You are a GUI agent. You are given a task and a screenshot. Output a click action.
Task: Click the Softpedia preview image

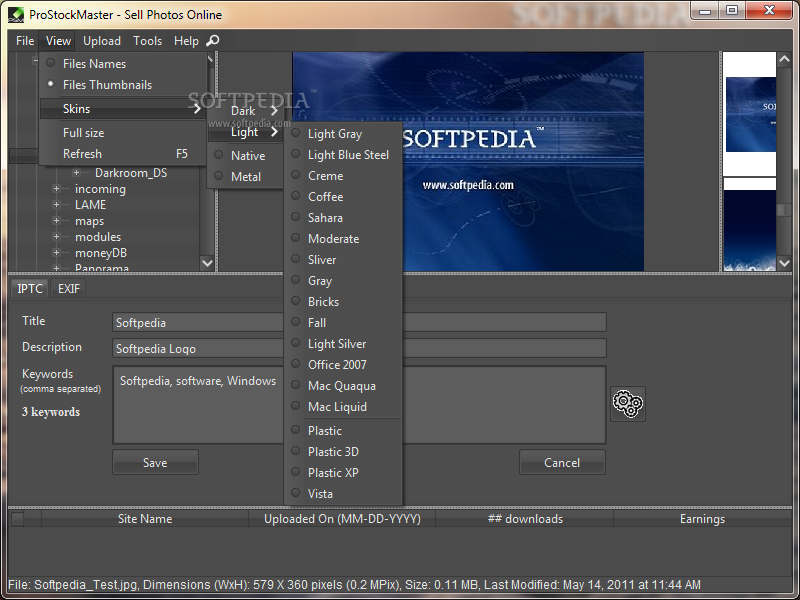tap(468, 161)
